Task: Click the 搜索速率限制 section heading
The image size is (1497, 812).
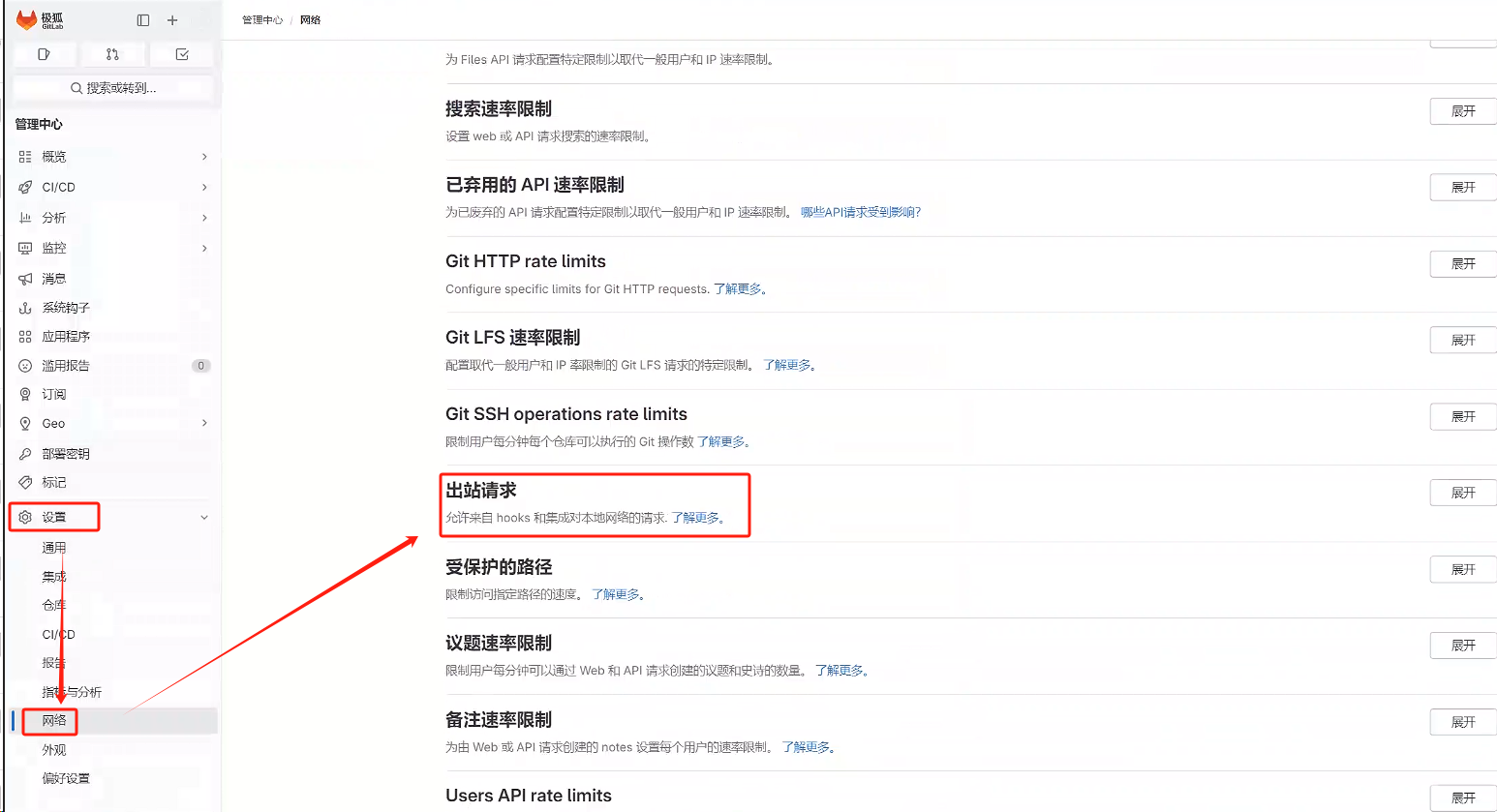Action: [x=499, y=109]
